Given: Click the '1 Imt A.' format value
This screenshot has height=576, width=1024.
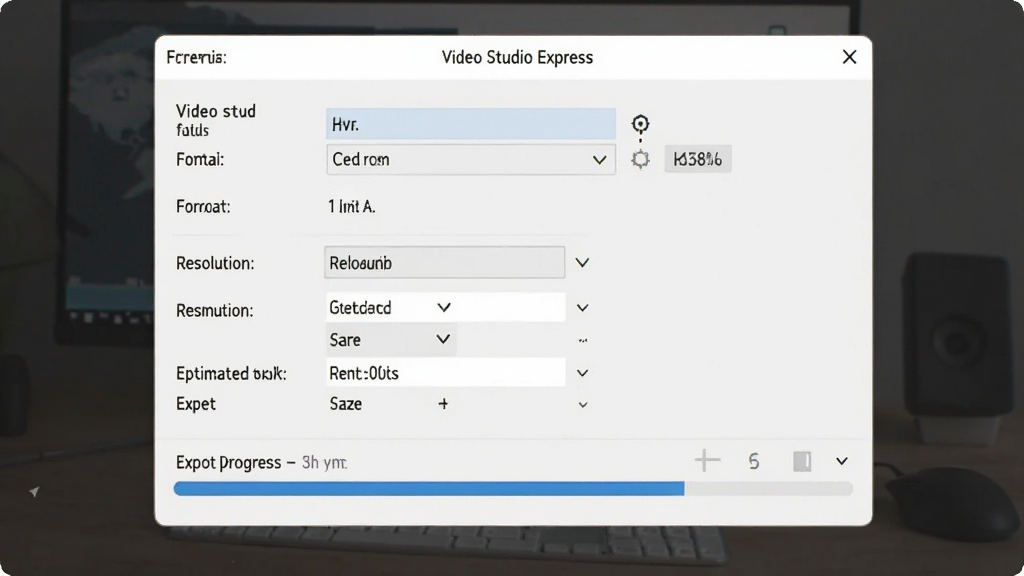Looking at the screenshot, I should click(x=351, y=207).
